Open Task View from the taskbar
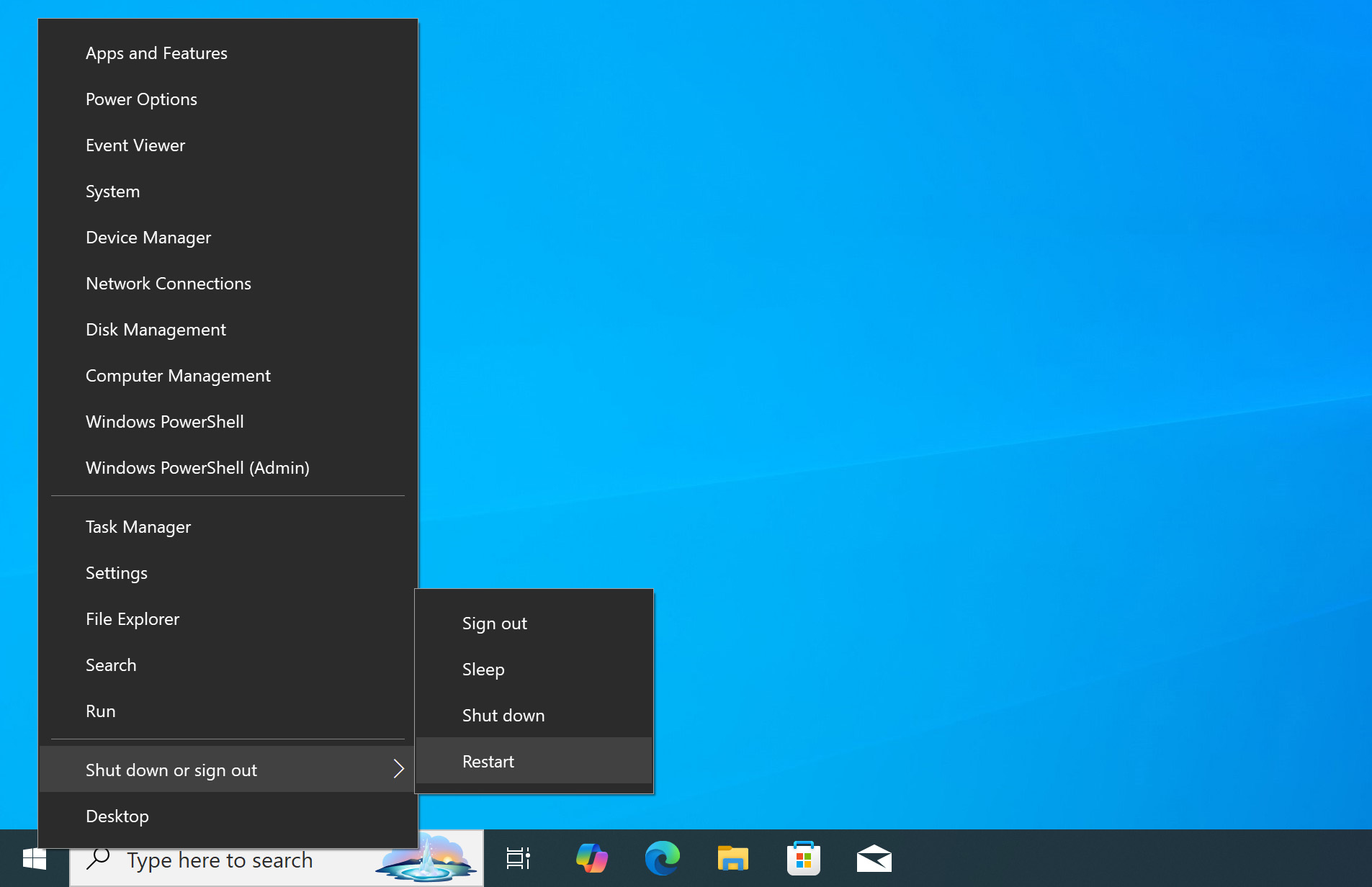 (x=518, y=859)
